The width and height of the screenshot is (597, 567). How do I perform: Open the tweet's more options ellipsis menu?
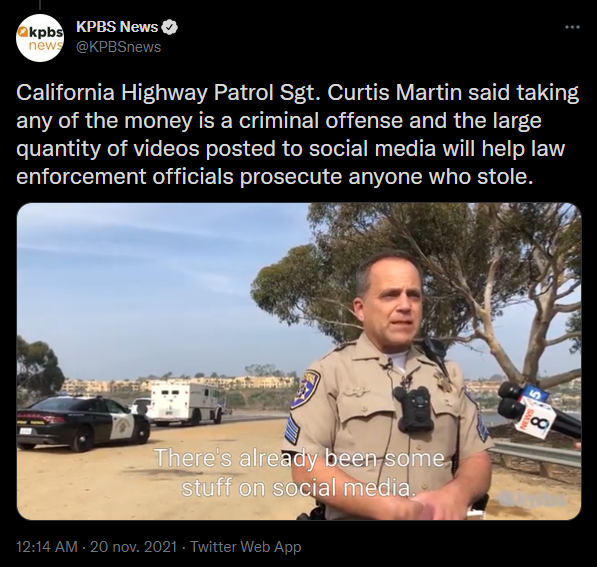click(x=572, y=27)
